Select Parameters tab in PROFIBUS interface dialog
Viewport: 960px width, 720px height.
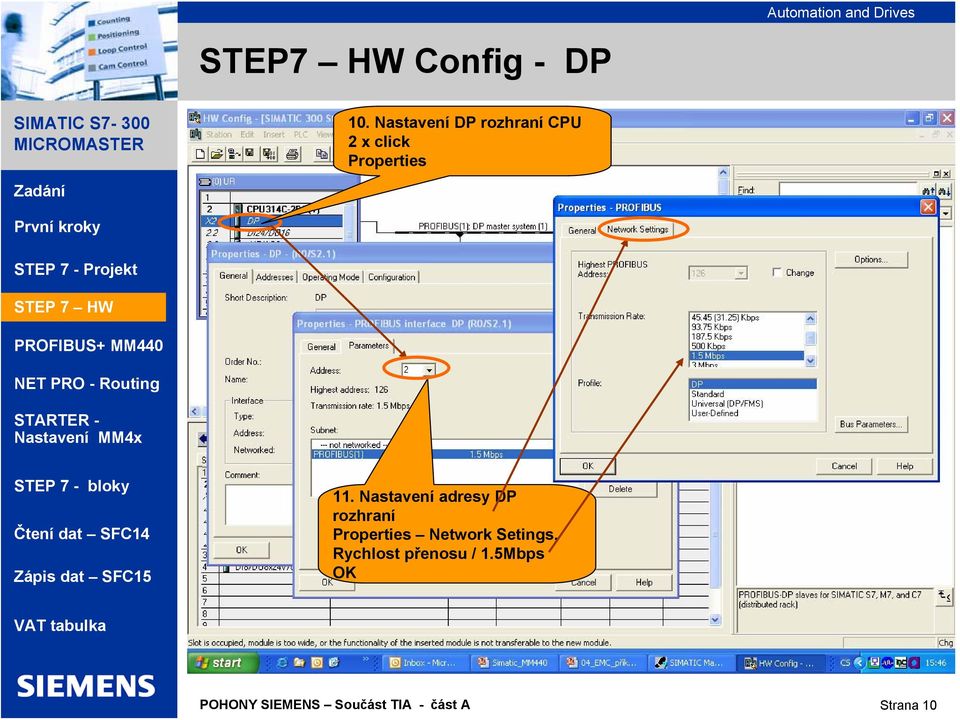pos(368,345)
